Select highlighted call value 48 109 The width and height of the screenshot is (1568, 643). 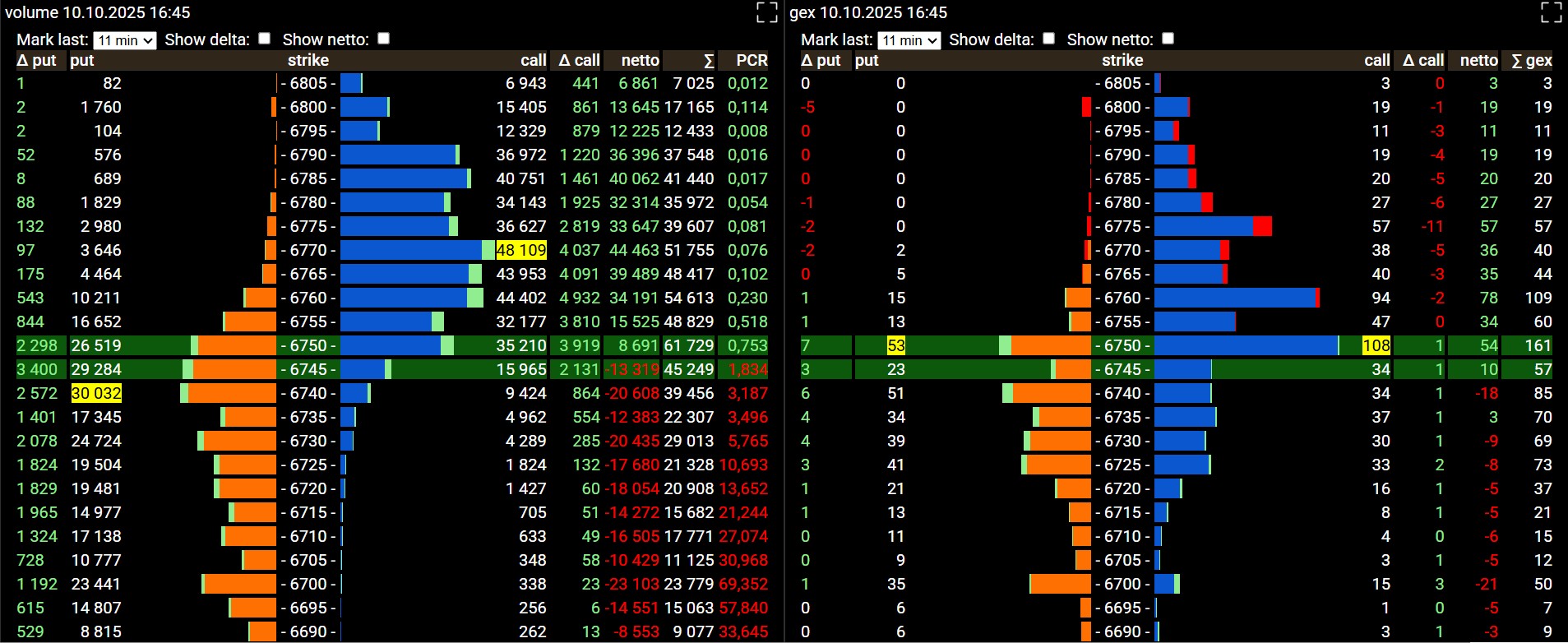(x=521, y=250)
